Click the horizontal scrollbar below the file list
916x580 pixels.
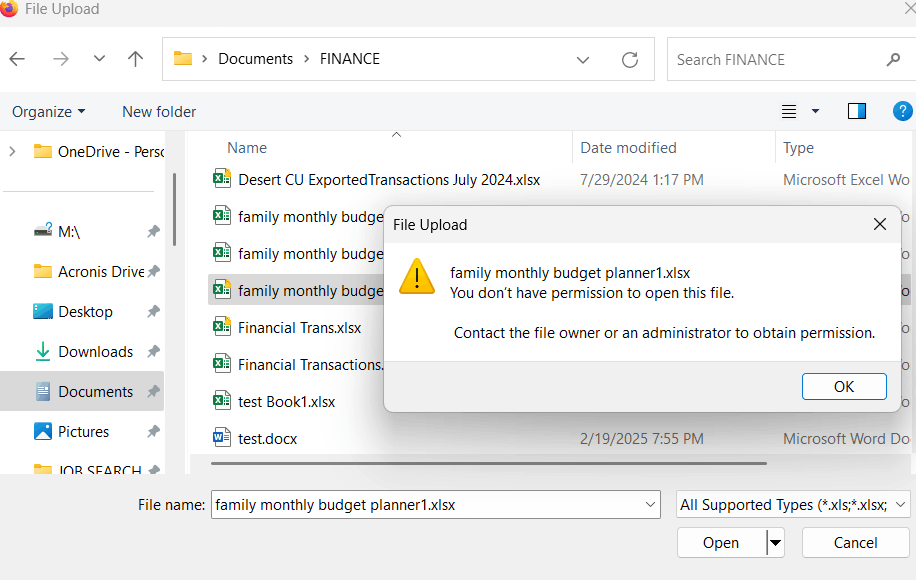click(x=480, y=463)
